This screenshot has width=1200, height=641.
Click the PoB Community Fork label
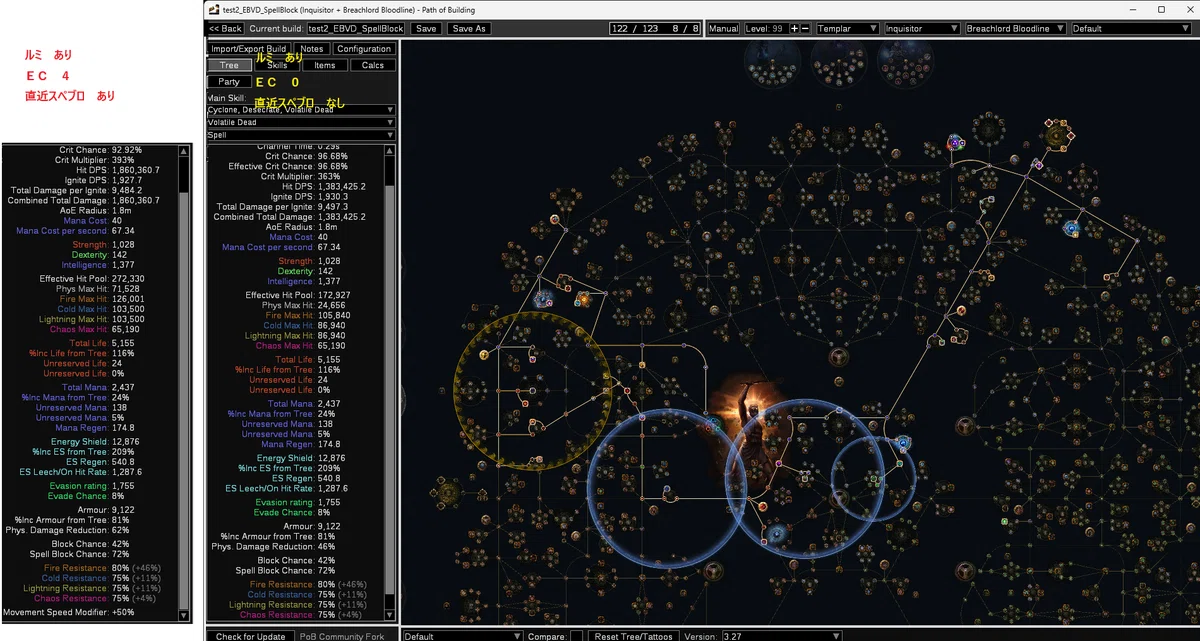pos(342,636)
